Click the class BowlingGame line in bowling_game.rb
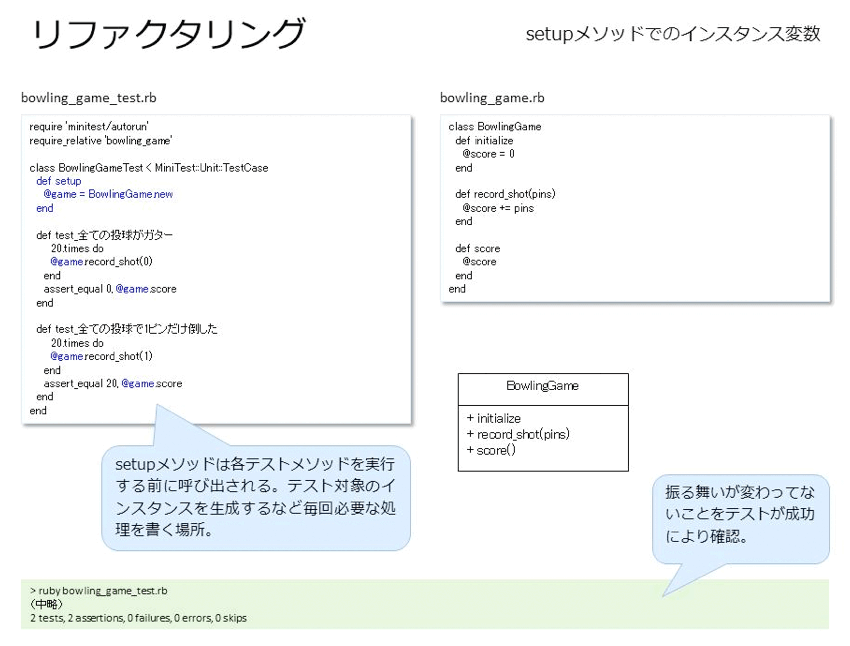Image resolution: width=850 pixels, height=646 pixels. (494, 126)
